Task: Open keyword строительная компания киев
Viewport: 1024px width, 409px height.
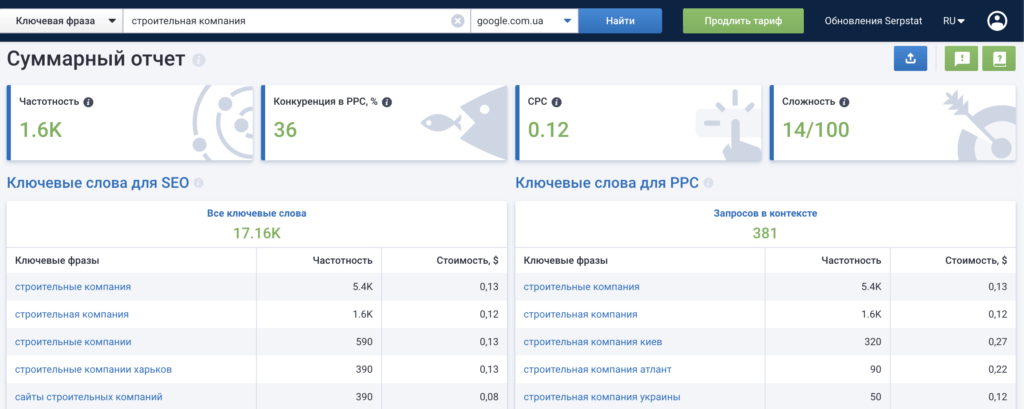Action: 593,342
